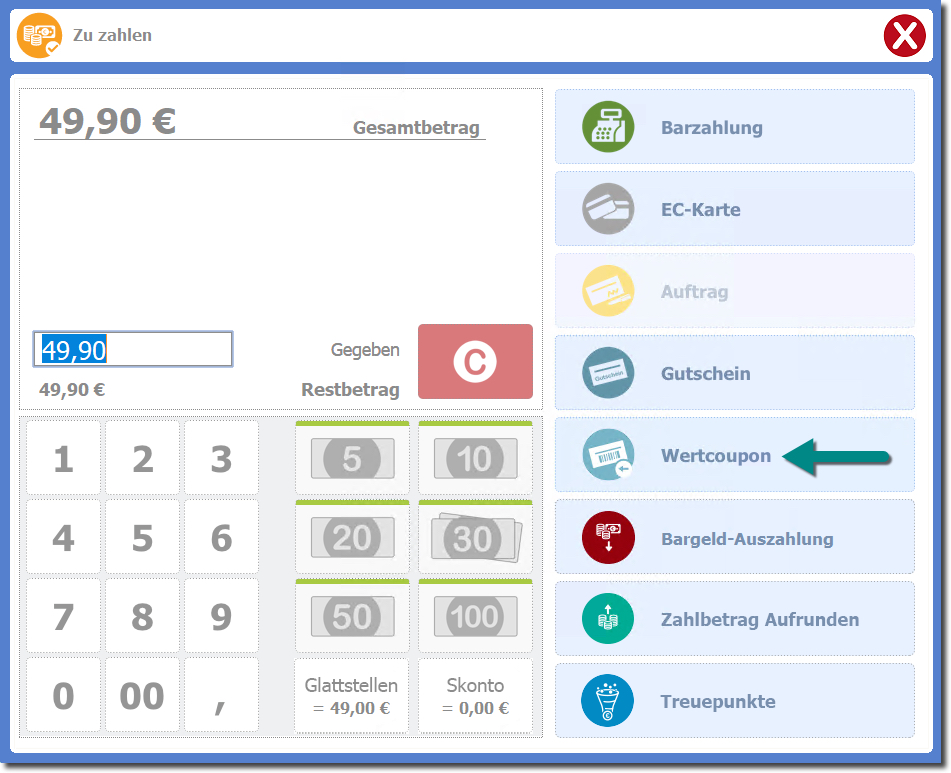951x773 pixels.
Task: Choose the 20 euro banknote button
Action: tap(352, 538)
